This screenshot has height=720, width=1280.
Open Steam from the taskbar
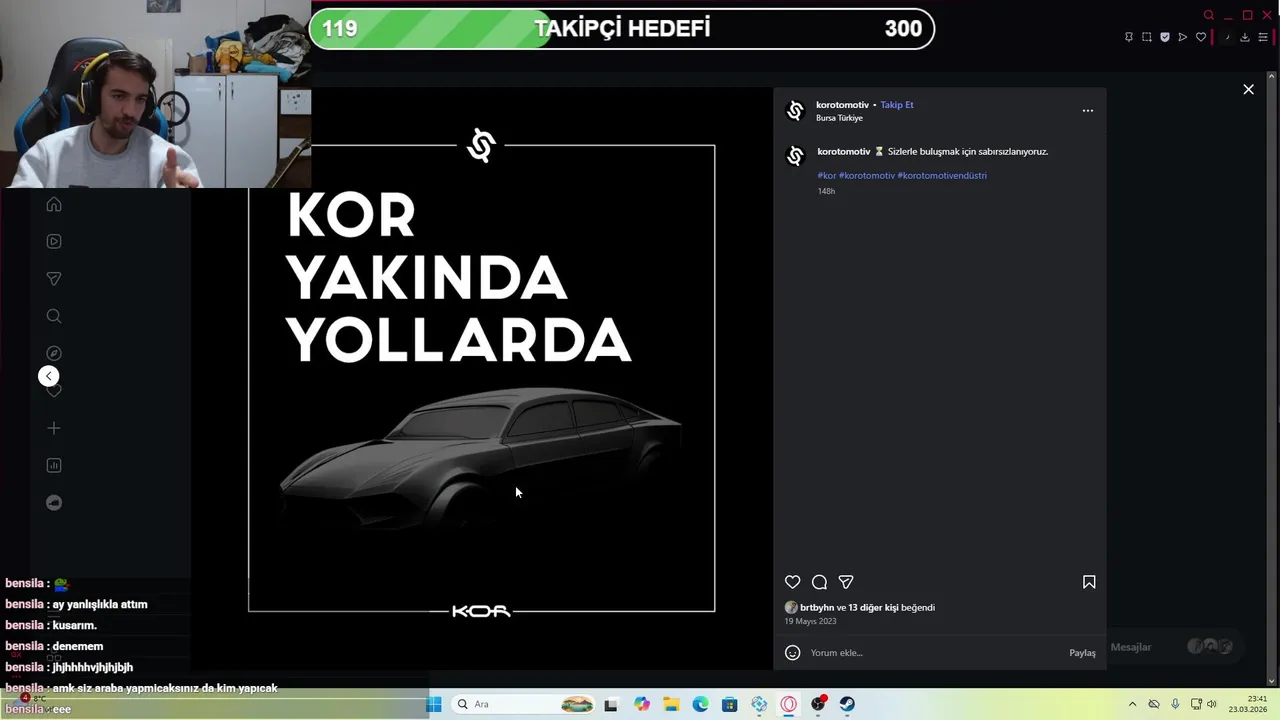point(848,704)
